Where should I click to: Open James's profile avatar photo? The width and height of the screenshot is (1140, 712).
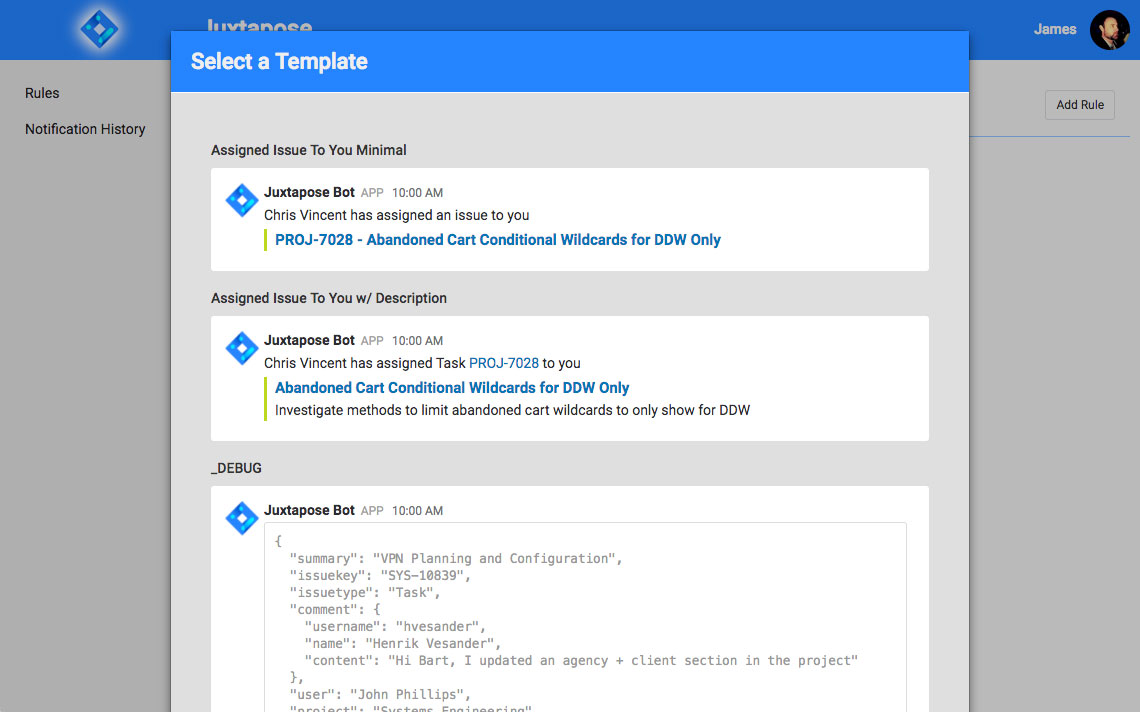(1109, 30)
